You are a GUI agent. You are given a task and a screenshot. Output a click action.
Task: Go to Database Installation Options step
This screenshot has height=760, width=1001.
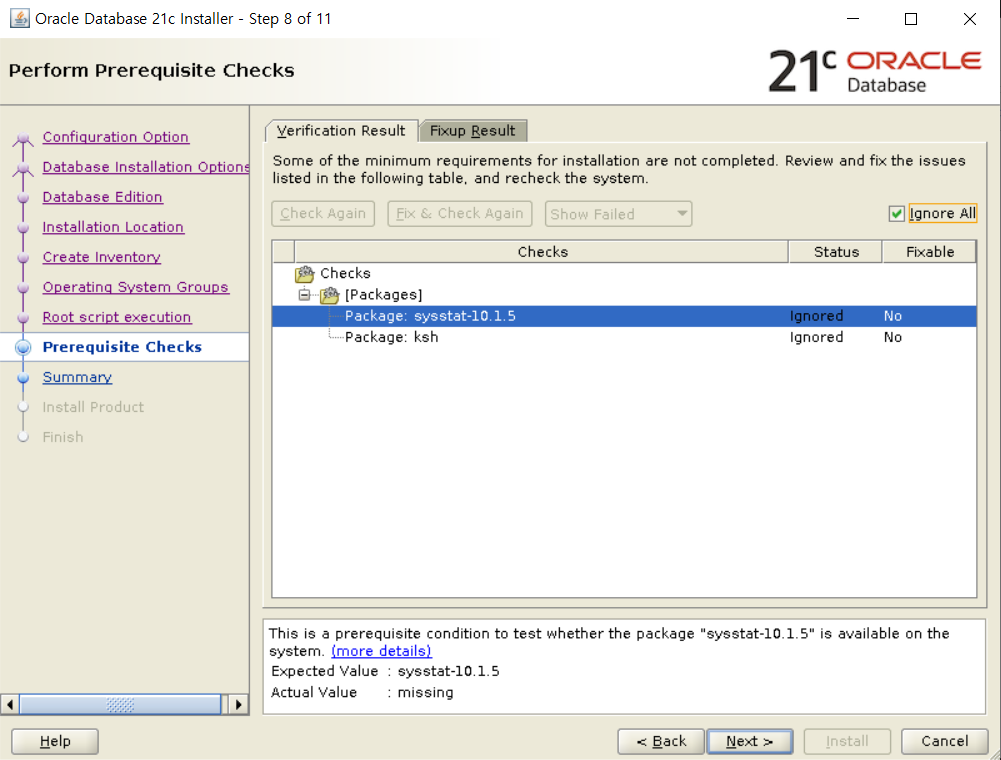pyautogui.click(x=146, y=167)
